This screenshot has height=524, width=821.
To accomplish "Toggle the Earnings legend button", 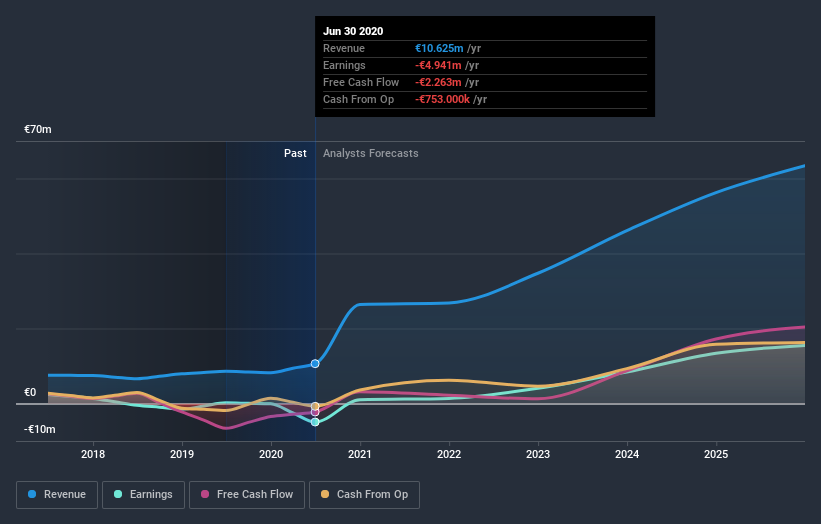I will (x=143, y=495).
